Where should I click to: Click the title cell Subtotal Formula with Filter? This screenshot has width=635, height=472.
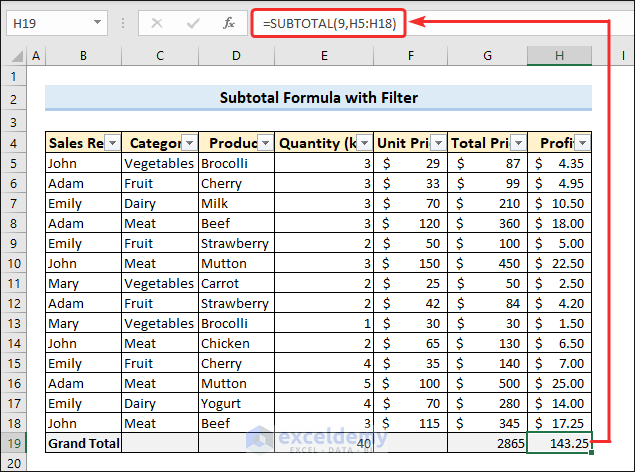318,98
